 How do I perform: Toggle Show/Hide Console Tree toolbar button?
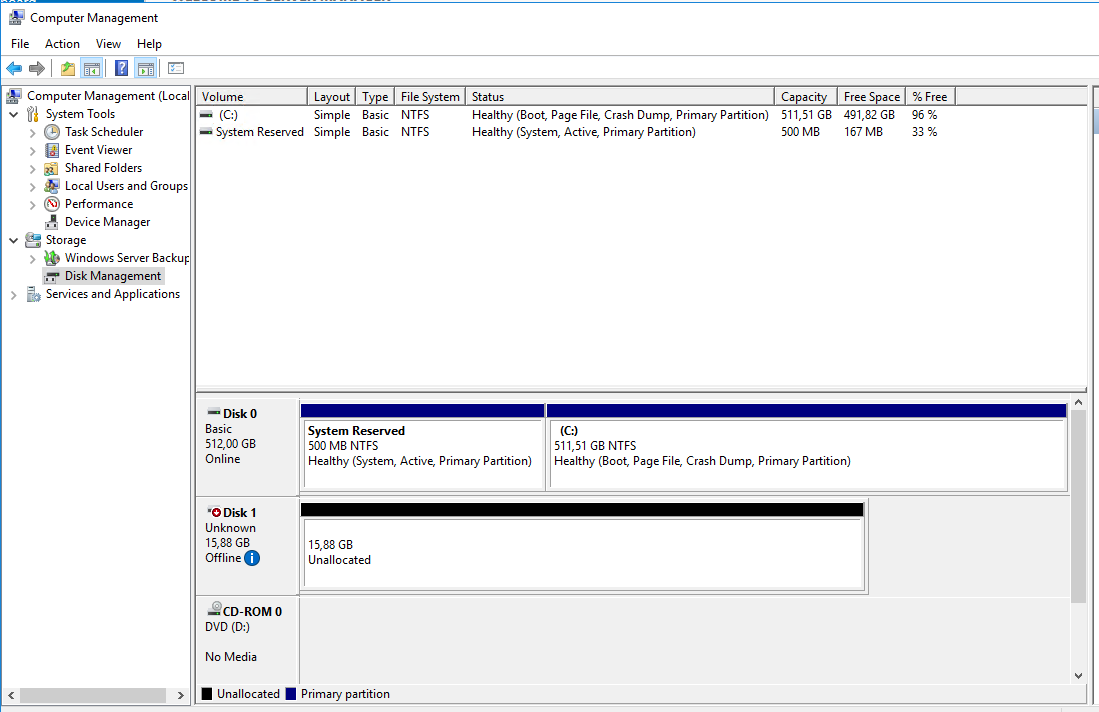point(92,68)
